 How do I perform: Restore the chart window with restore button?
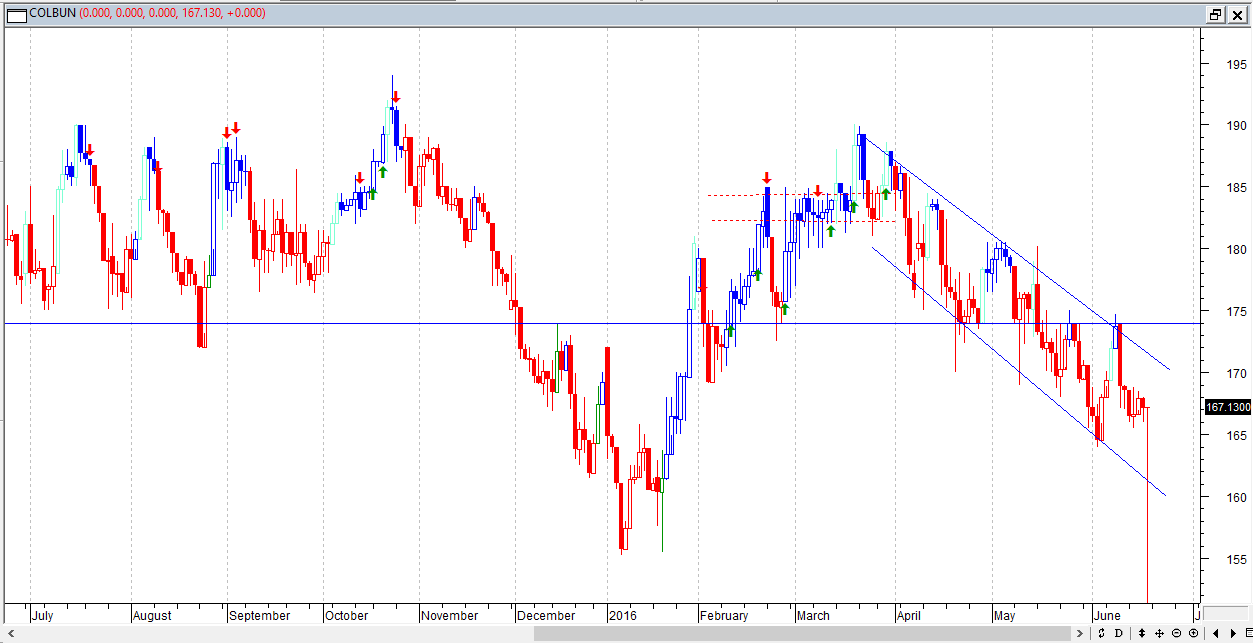[1215, 14]
